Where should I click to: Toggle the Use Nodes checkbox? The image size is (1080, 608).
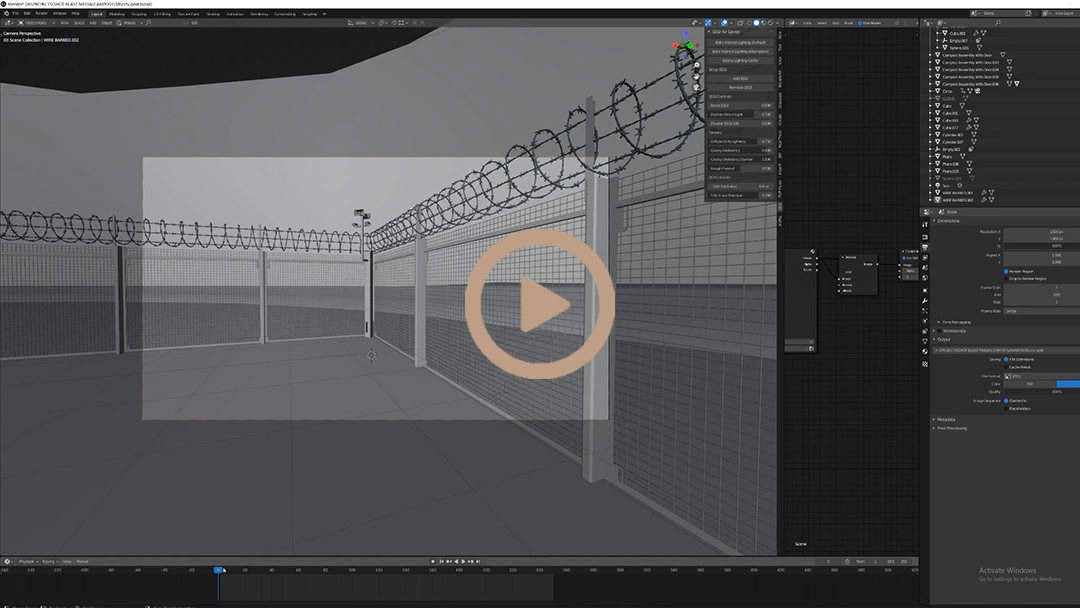point(861,22)
